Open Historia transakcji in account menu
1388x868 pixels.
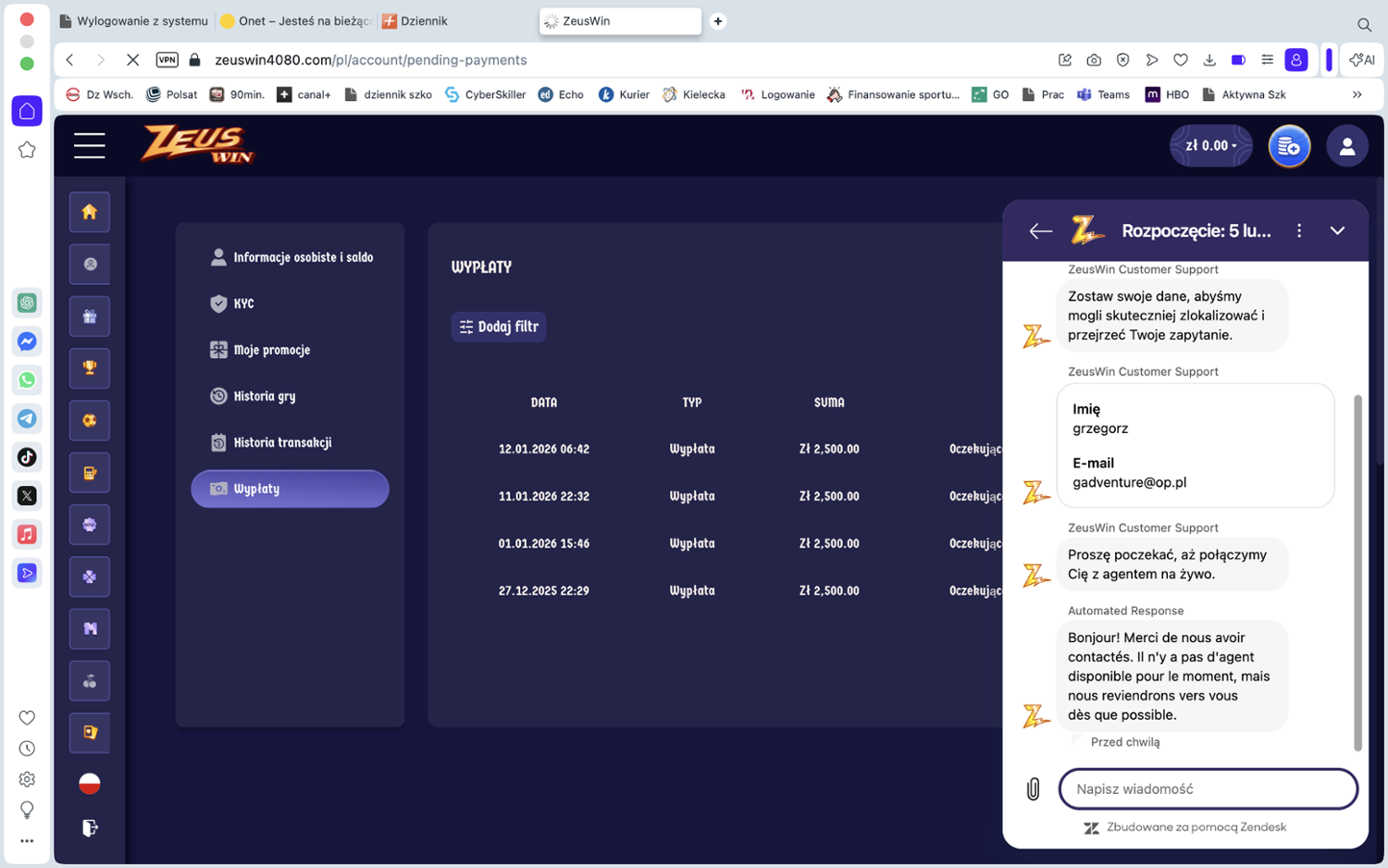point(281,442)
